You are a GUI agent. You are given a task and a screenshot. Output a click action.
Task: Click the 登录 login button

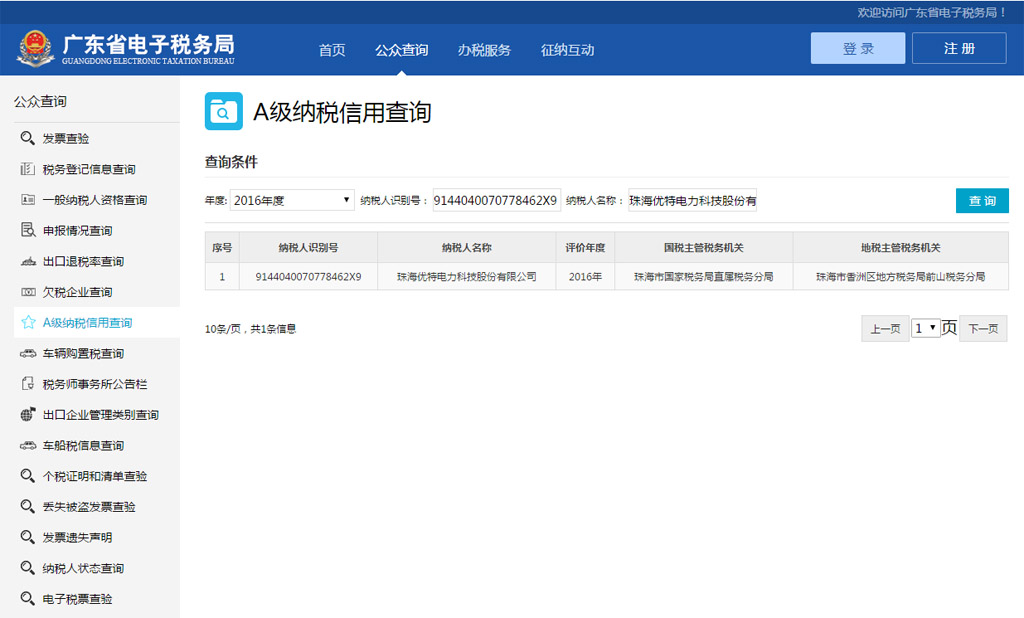pyautogui.click(x=857, y=48)
